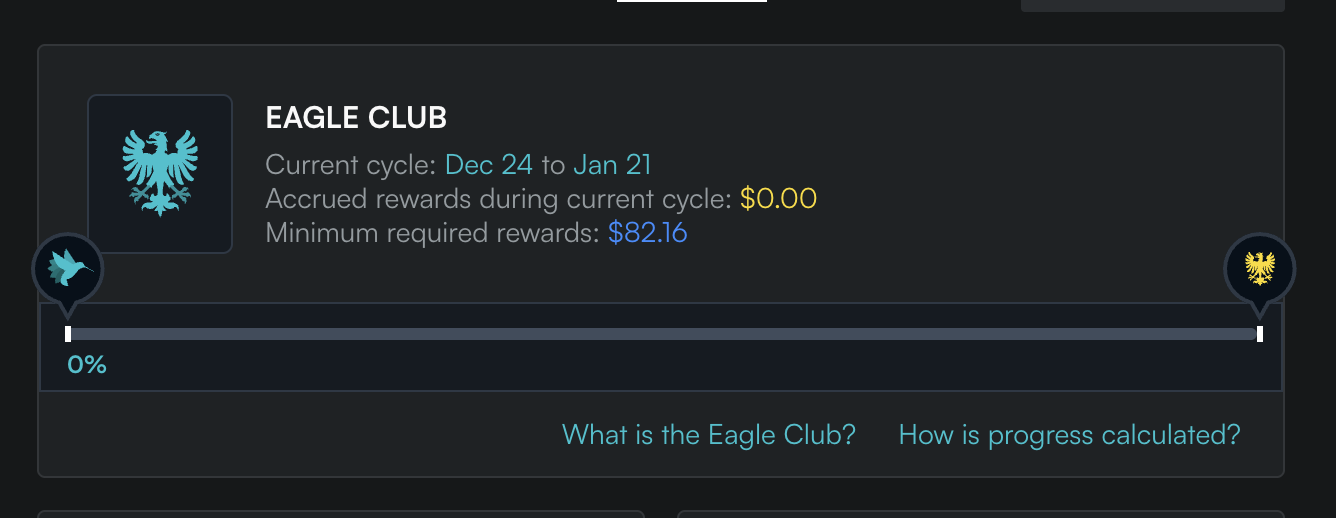Click the middle of the progress bar
This screenshot has height=518, width=1336.
pyautogui.click(x=663, y=334)
